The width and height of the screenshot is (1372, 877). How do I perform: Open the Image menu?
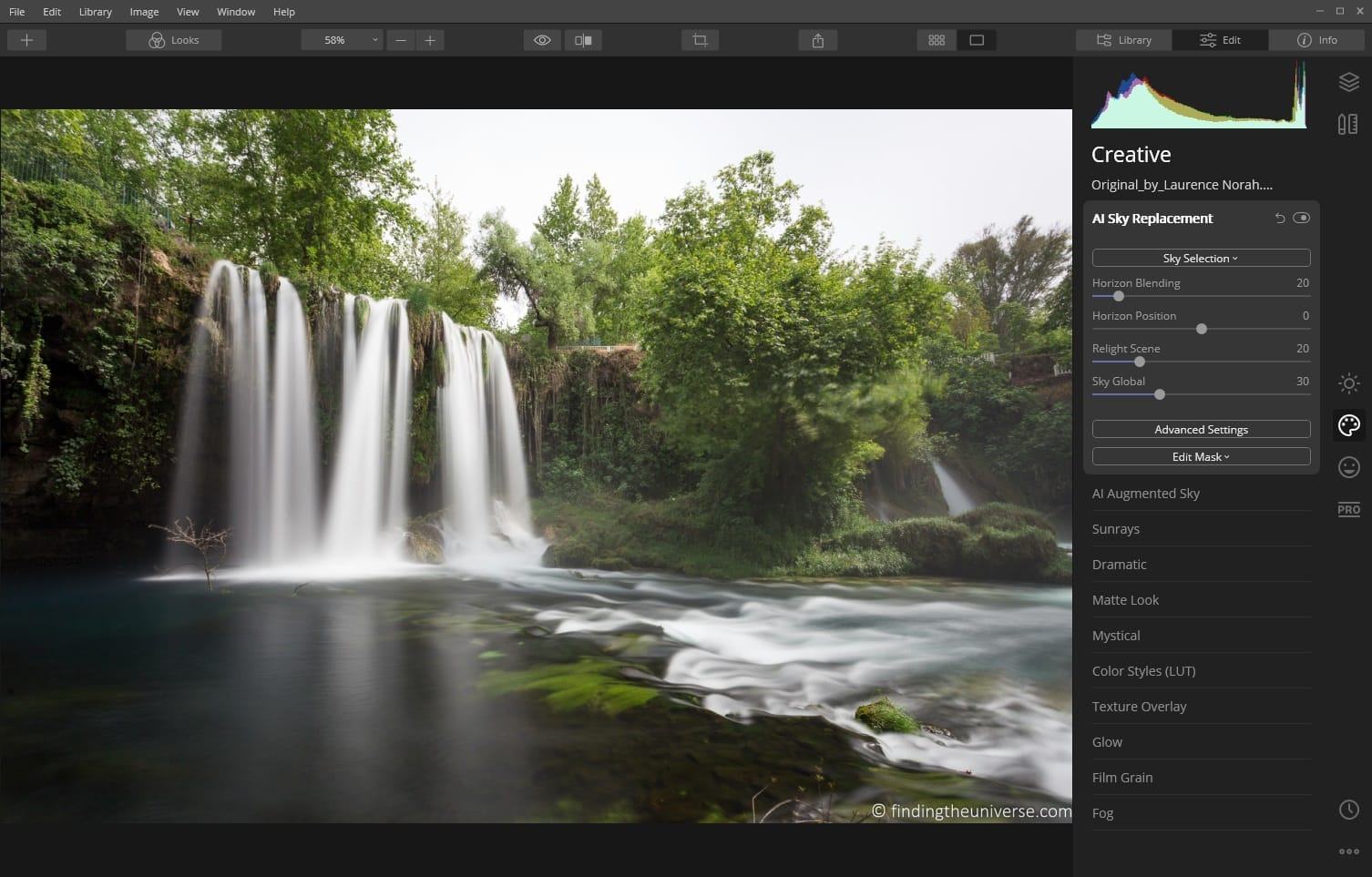(144, 12)
